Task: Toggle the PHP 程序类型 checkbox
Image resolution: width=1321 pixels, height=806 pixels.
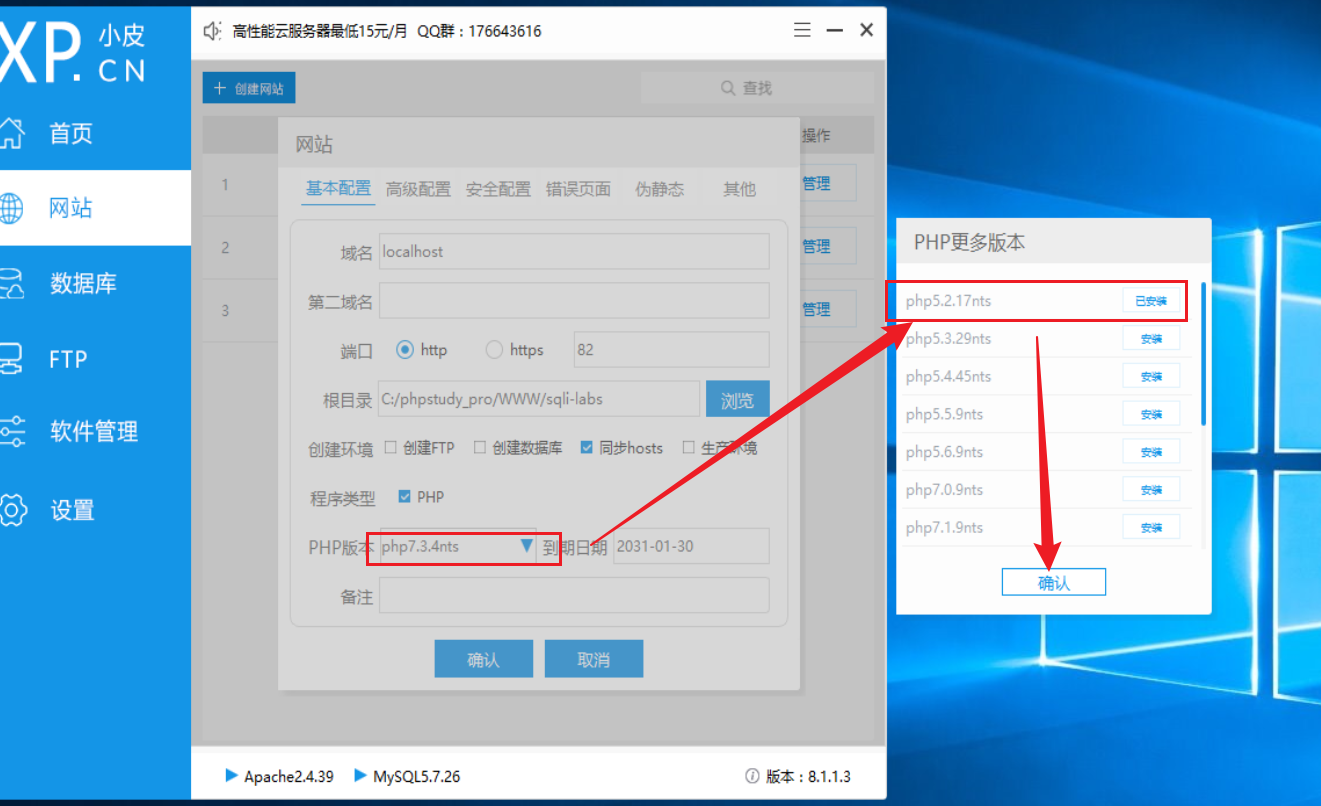Action: (x=405, y=497)
